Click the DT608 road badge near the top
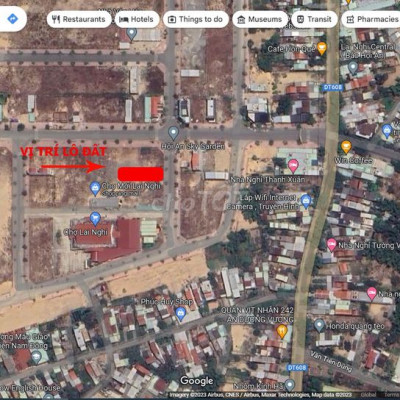400x400 pixels. (332, 87)
